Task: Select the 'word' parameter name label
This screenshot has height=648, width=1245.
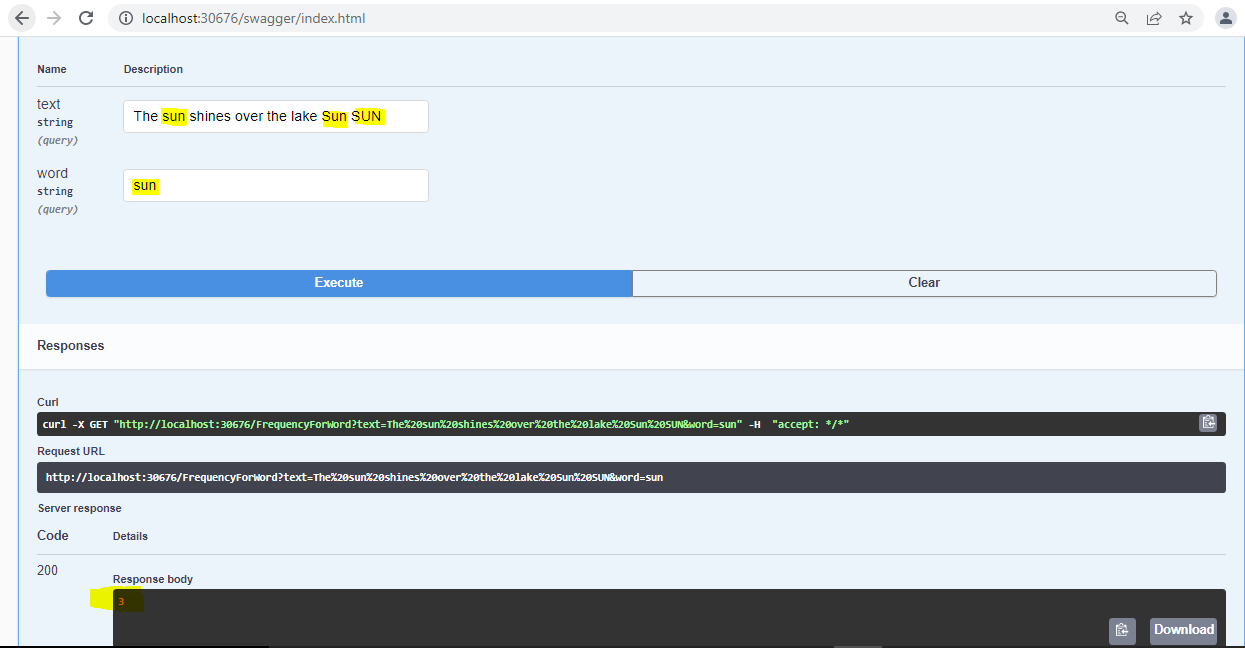Action: 52,173
